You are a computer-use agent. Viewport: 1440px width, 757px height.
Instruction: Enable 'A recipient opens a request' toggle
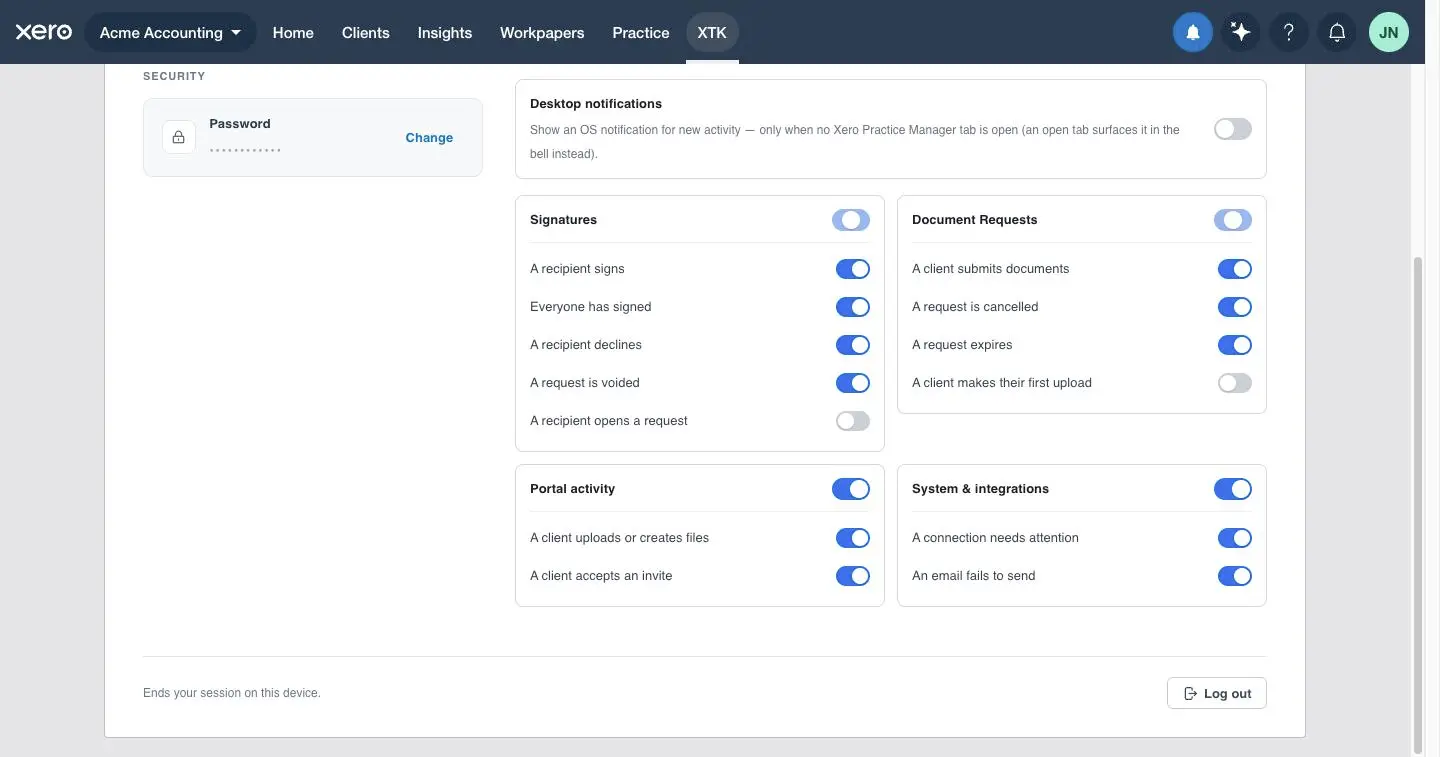pos(853,421)
